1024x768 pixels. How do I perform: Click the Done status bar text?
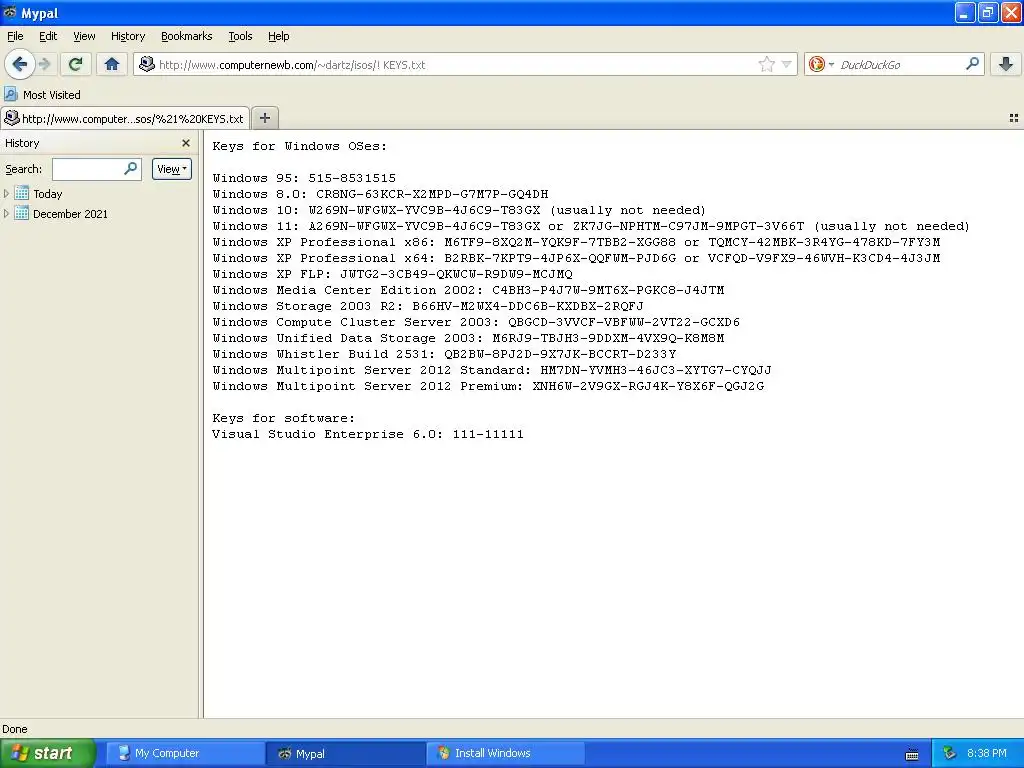14,729
